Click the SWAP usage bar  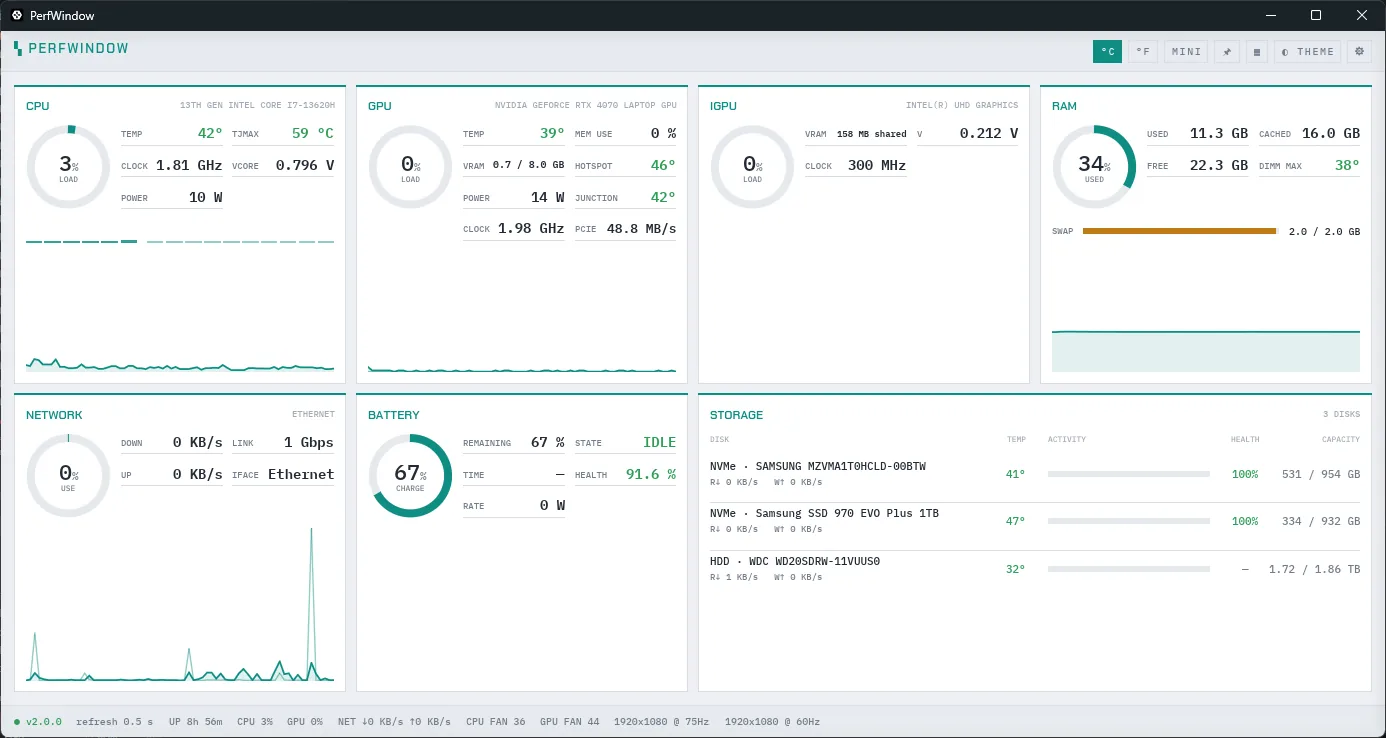pyautogui.click(x=1180, y=231)
